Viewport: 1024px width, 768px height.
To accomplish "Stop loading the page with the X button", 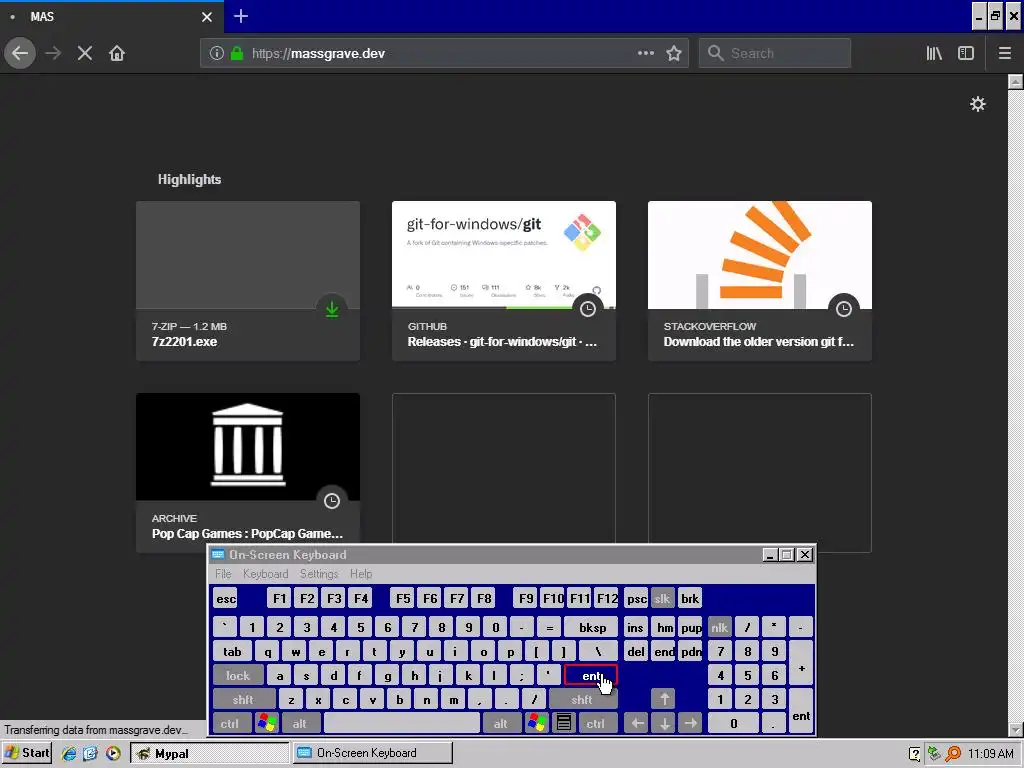I will (85, 54).
